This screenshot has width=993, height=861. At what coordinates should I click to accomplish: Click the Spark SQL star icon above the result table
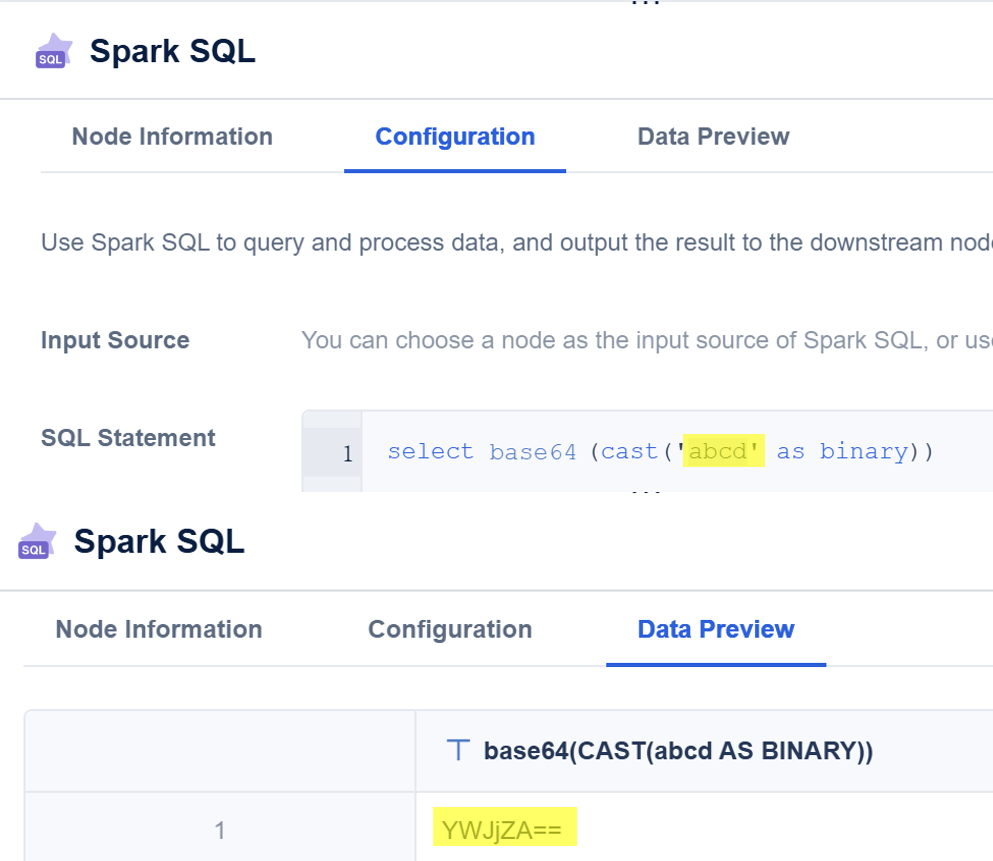37,541
